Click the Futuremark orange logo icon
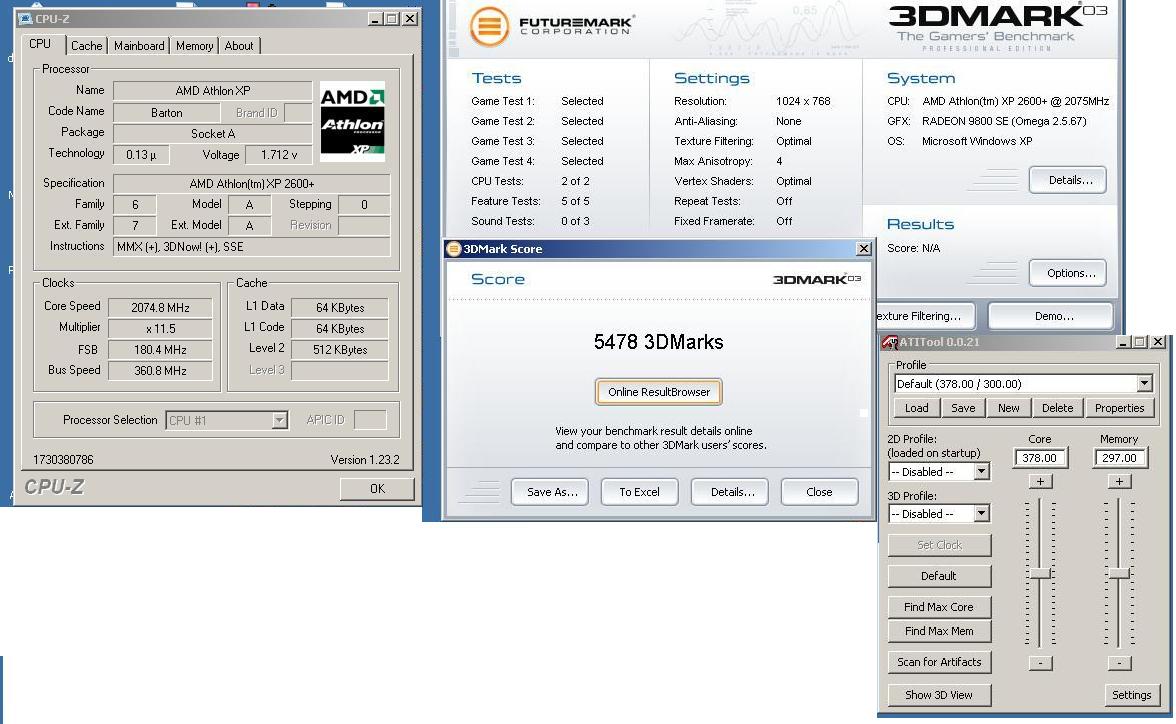The height and width of the screenshot is (724, 1176). pos(489,26)
